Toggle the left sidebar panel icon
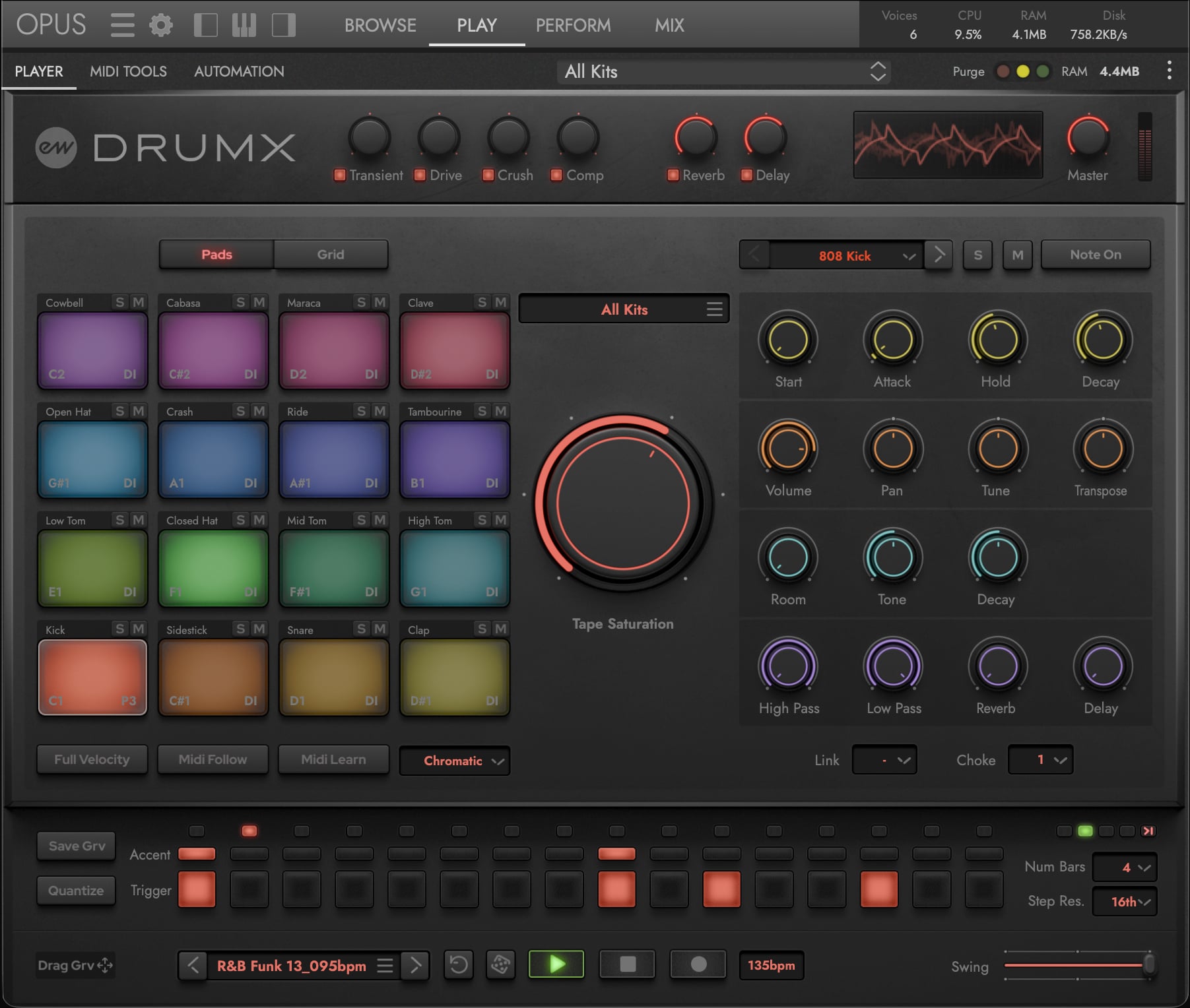Screen dimensions: 1190x1008 point(205,25)
